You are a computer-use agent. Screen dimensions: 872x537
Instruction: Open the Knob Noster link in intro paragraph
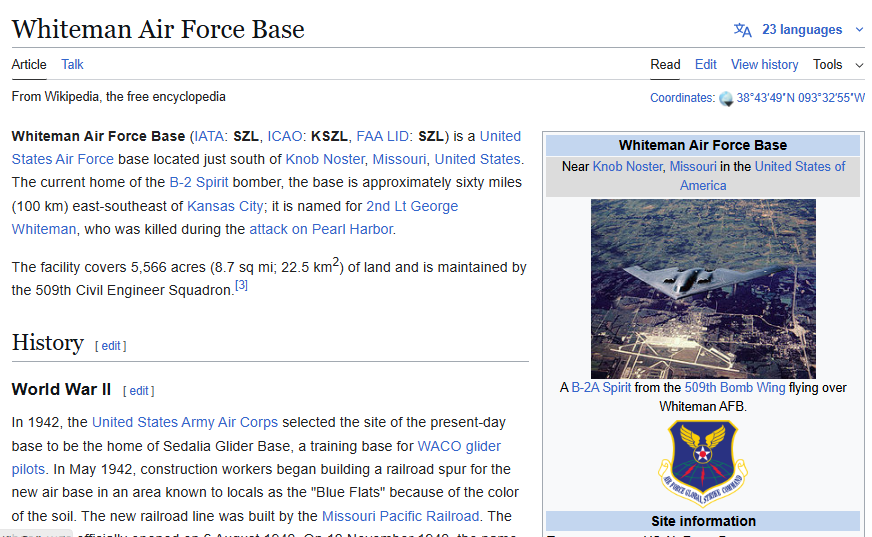pos(325,160)
